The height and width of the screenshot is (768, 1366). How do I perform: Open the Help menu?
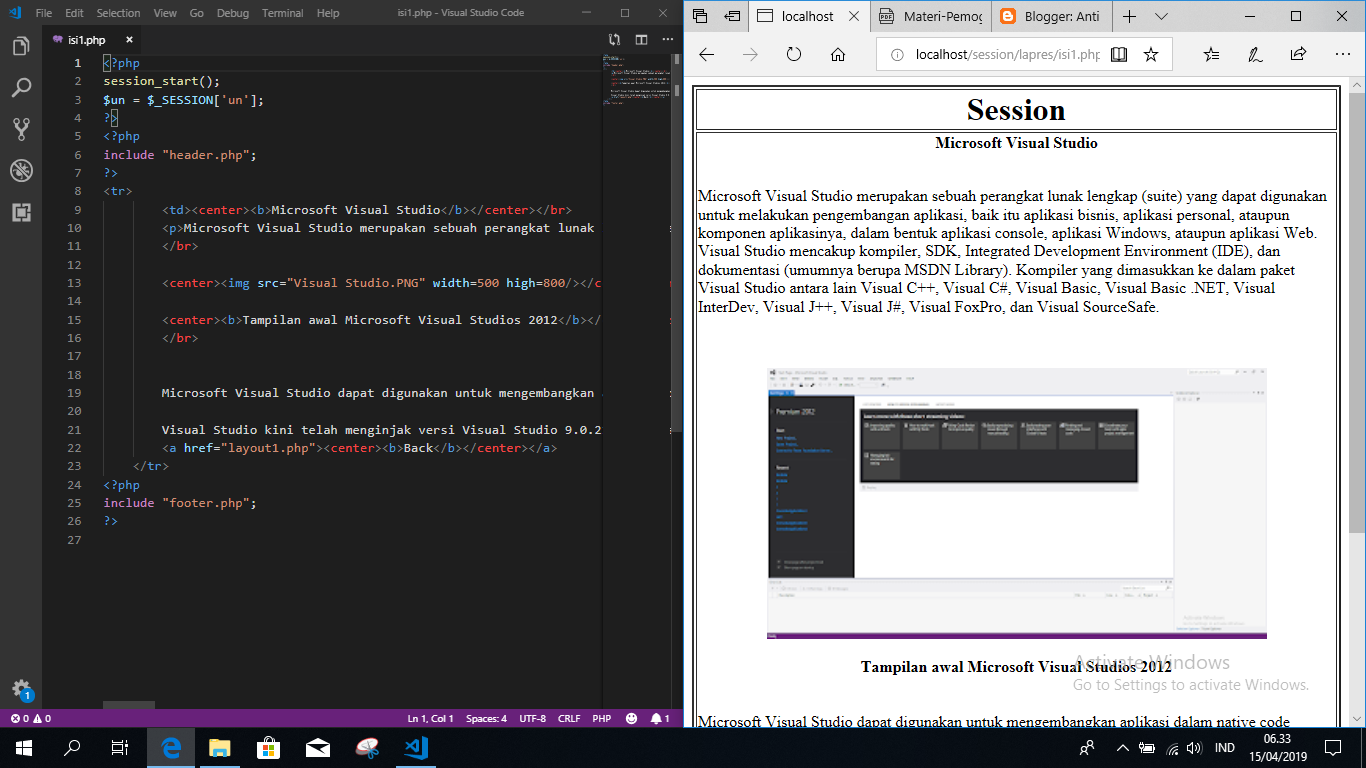(x=328, y=13)
